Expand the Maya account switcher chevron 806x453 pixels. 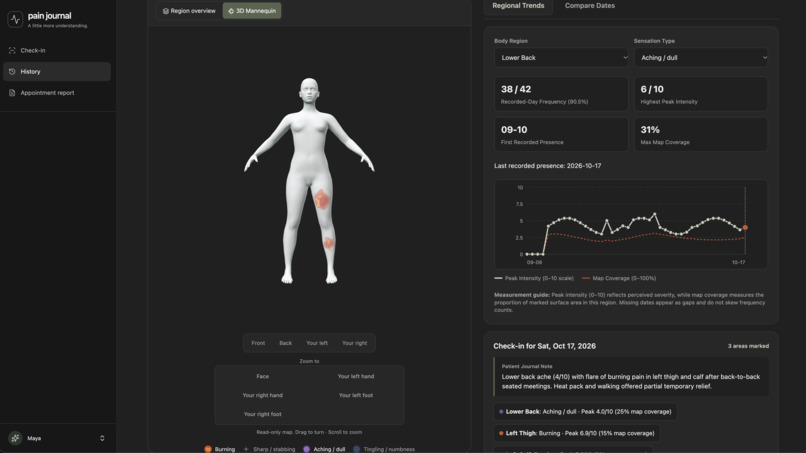point(102,438)
